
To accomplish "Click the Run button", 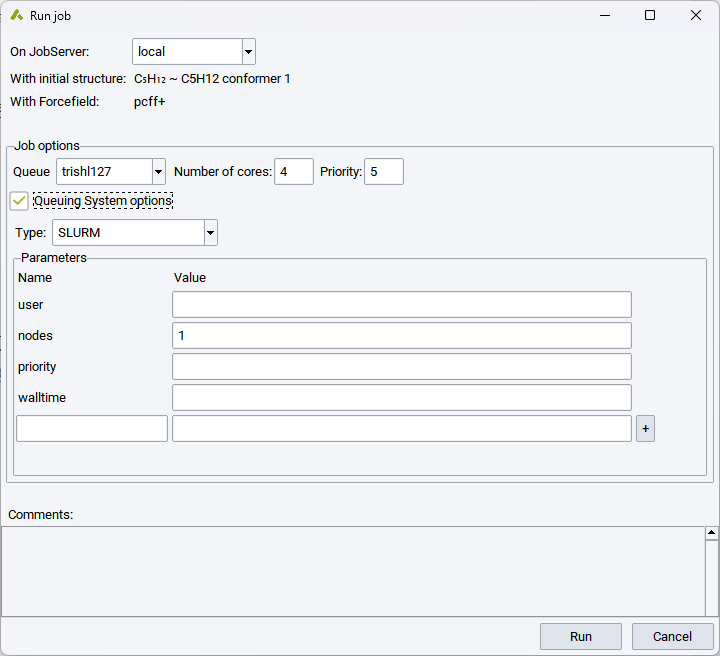I will coord(581,637).
